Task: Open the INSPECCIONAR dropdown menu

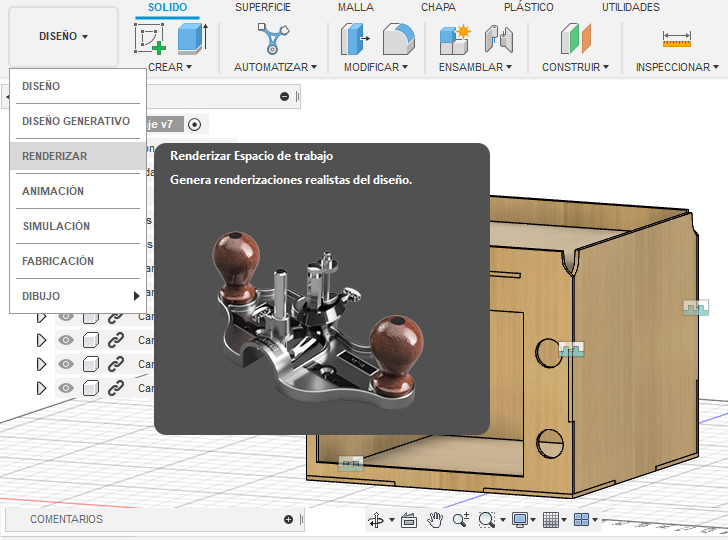Action: 677,67
